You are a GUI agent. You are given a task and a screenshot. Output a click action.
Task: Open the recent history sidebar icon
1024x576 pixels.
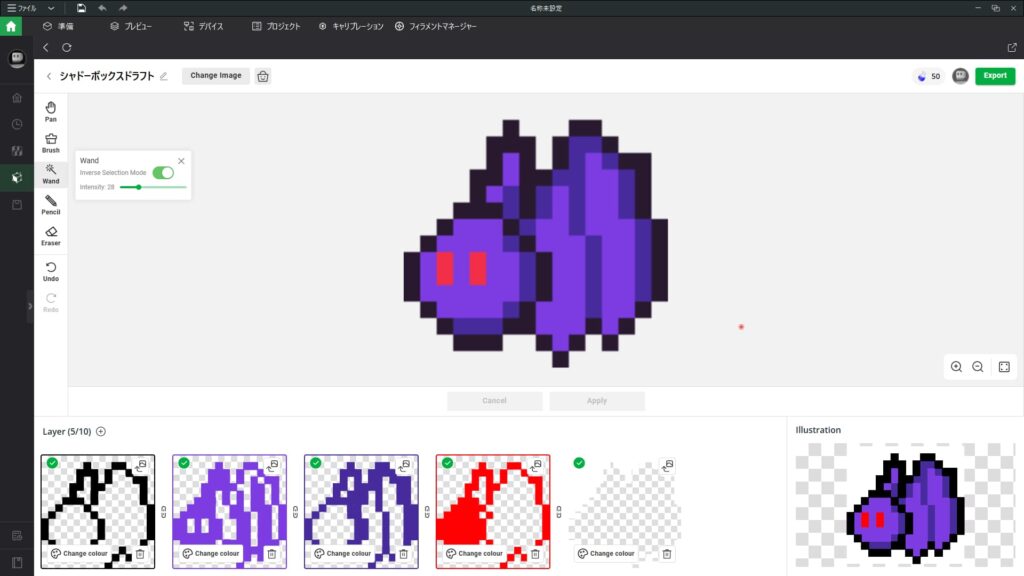pos(17,124)
